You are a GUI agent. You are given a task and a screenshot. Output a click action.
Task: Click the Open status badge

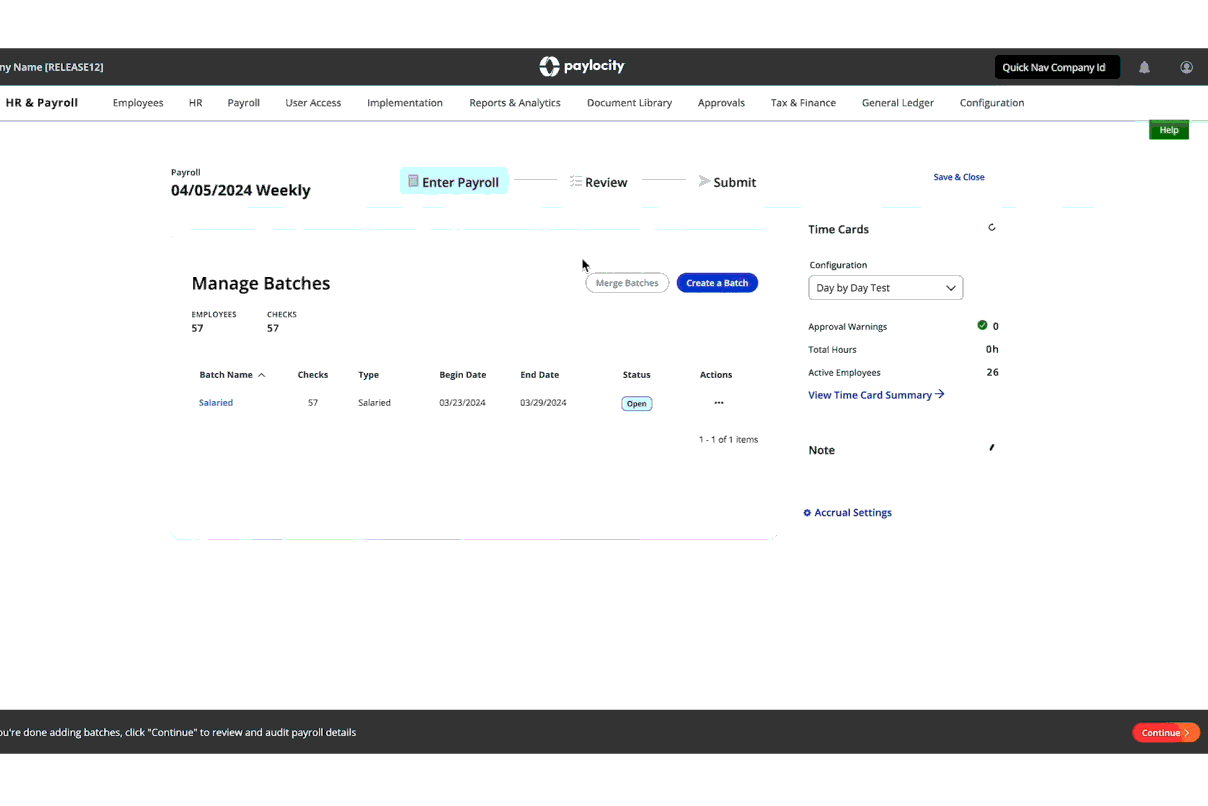coord(637,404)
